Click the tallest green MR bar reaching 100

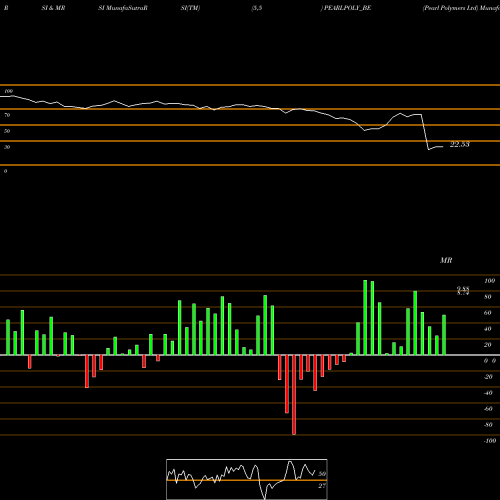coord(365,317)
